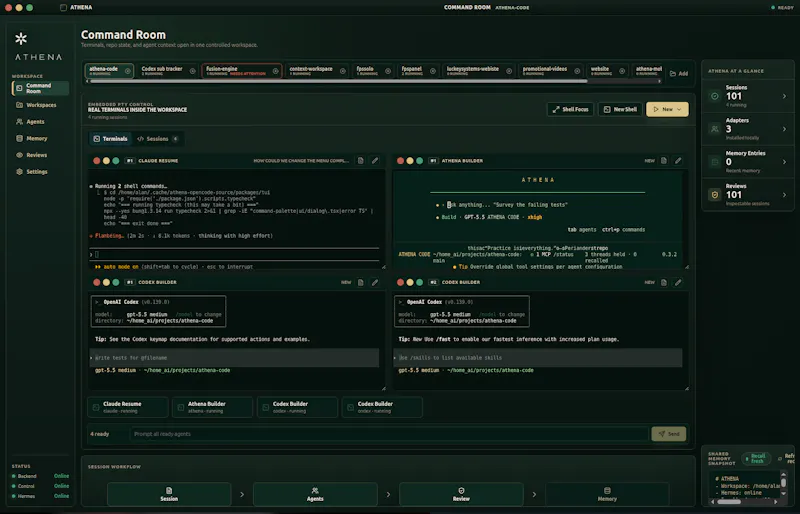800x514 pixels.
Task: Open the New dropdown button
Action: tap(667, 109)
